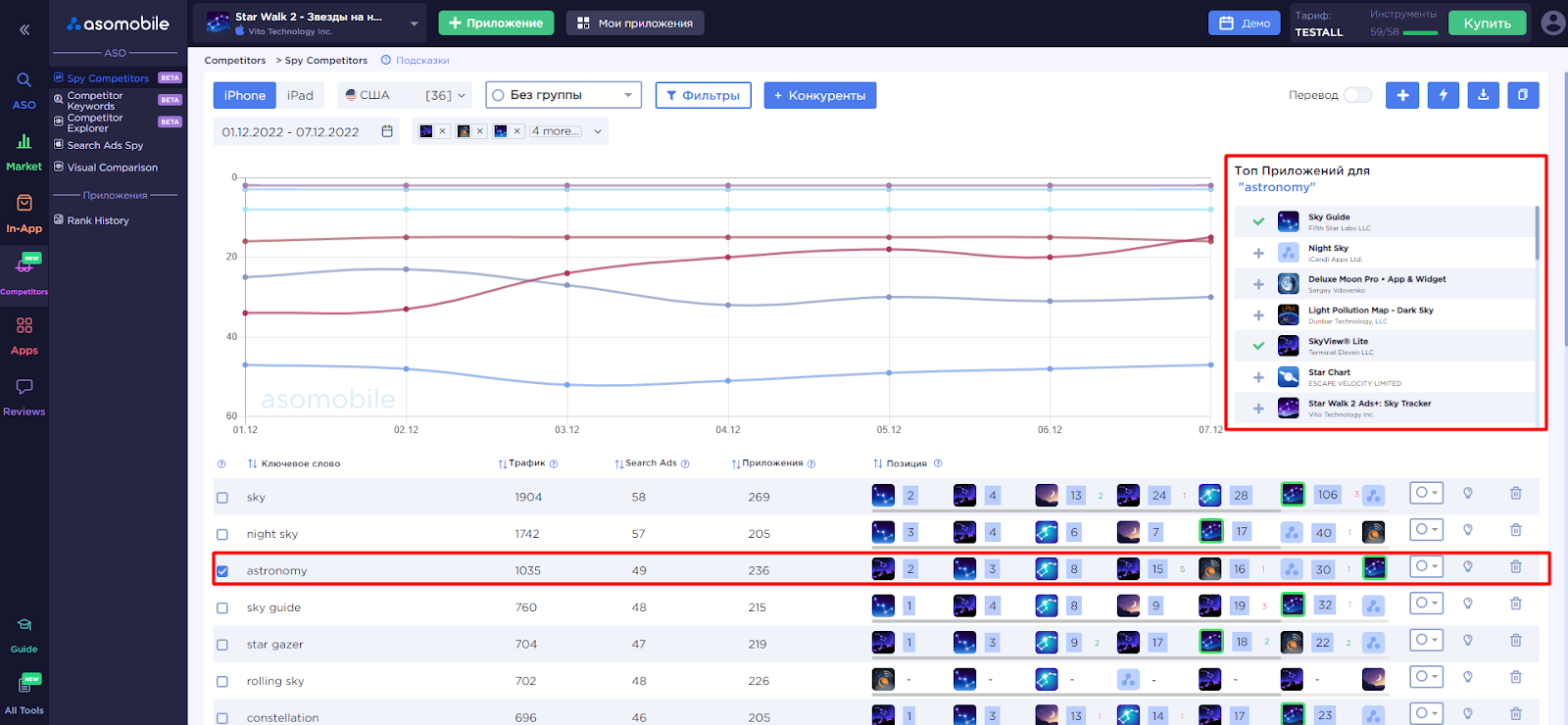Check the star gazer keyword checkbox
Screen dimensions: 1568x725
pyautogui.click(x=222, y=645)
